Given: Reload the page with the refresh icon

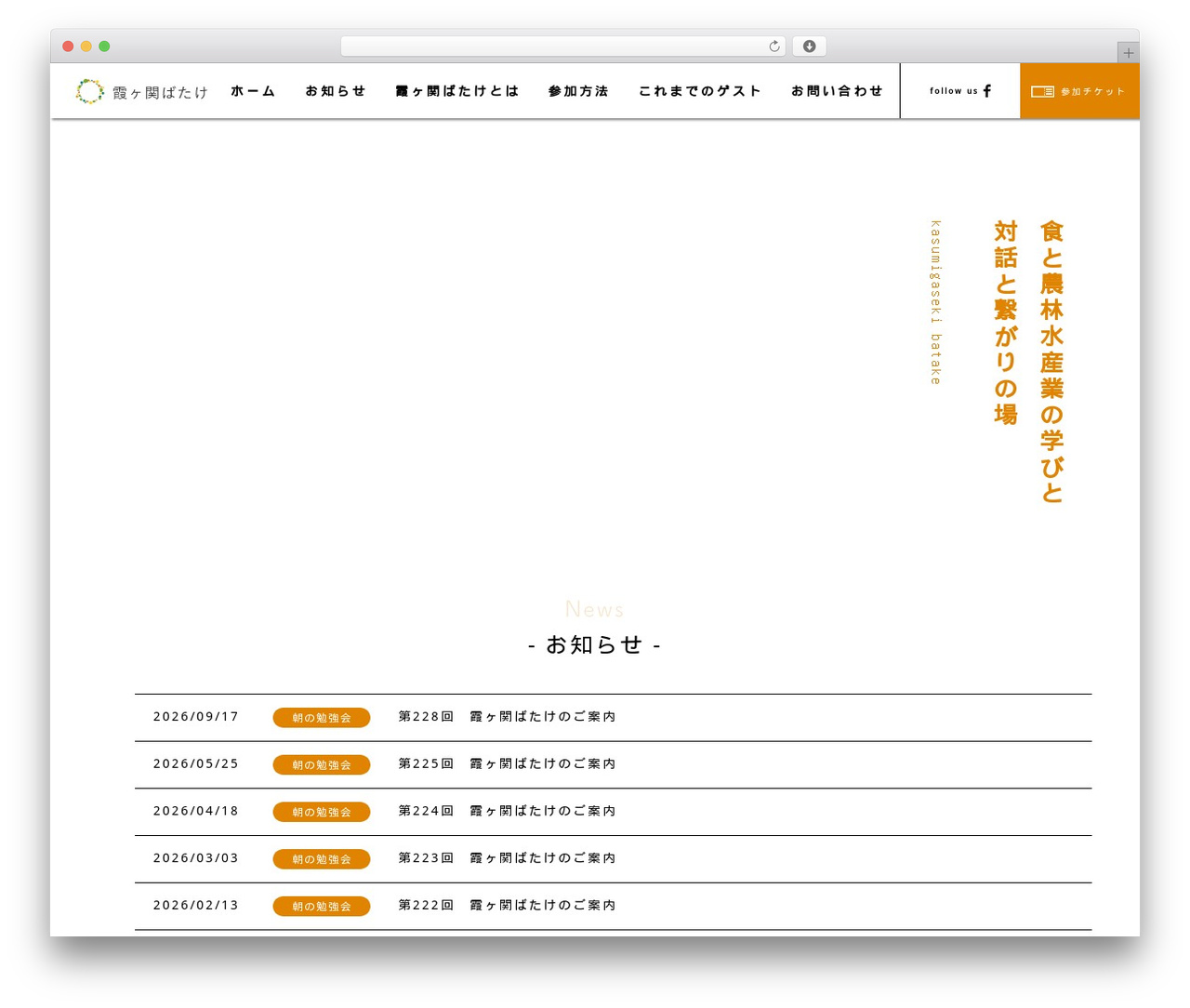Looking at the screenshot, I should (774, 46).
